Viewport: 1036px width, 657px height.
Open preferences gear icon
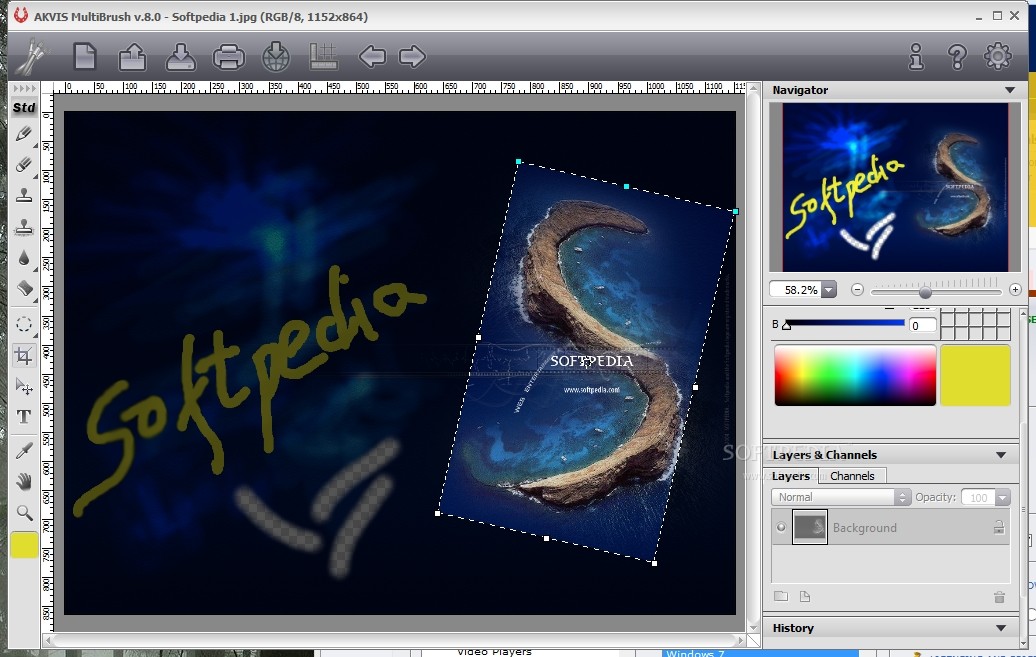[998, 56]
